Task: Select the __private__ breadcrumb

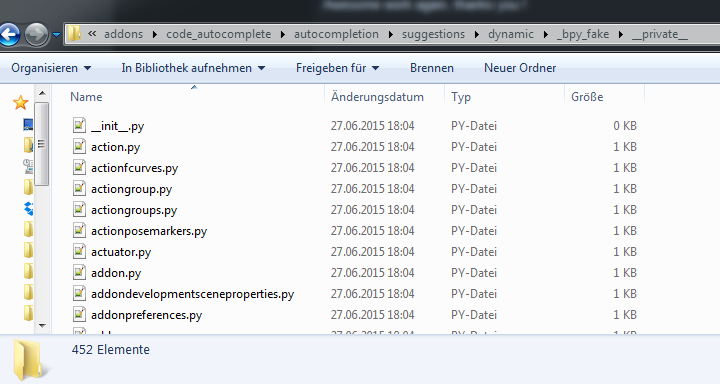Action: click(659, 34)
